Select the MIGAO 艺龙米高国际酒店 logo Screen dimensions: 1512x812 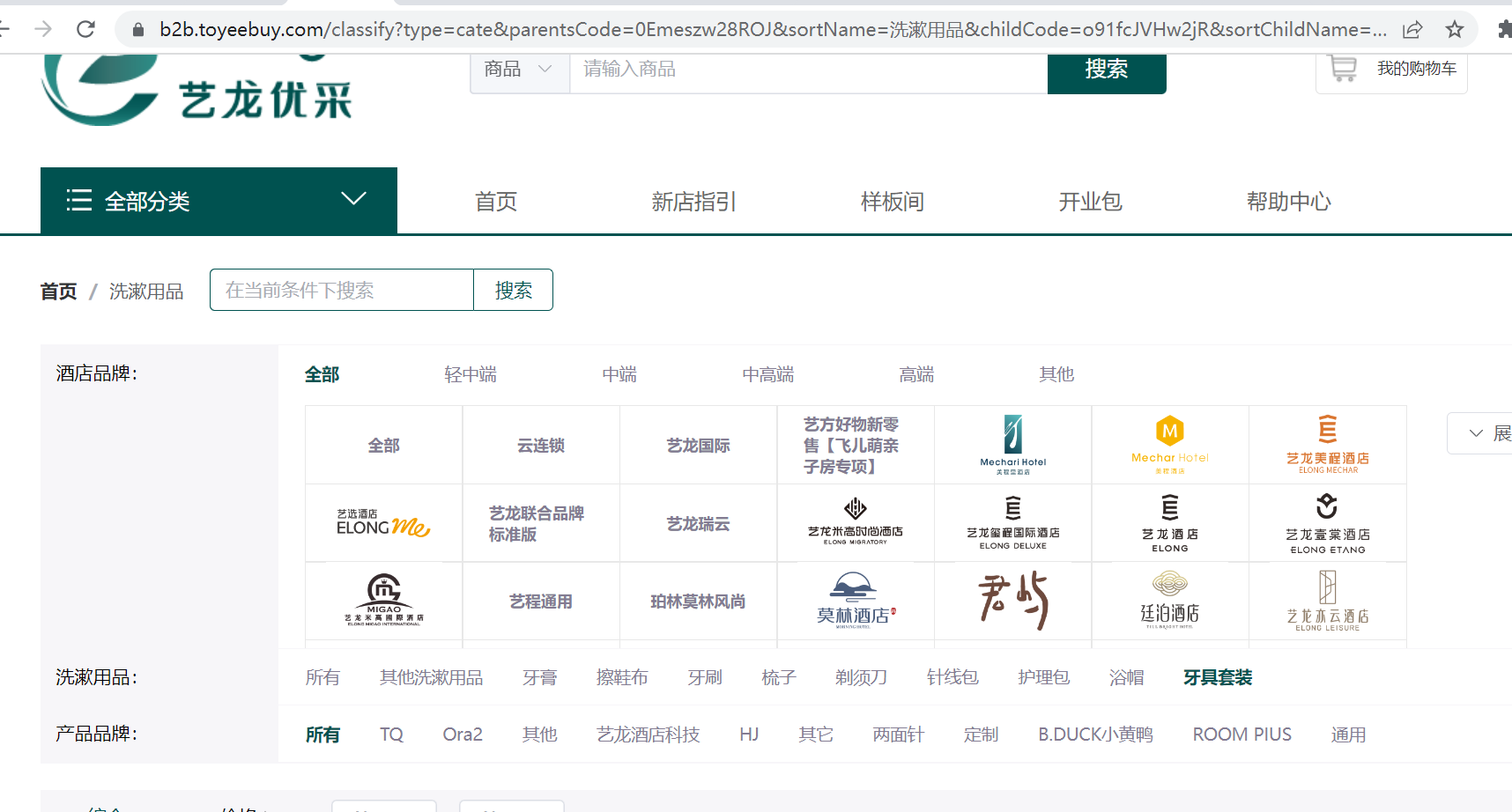(x=384, y=601)
